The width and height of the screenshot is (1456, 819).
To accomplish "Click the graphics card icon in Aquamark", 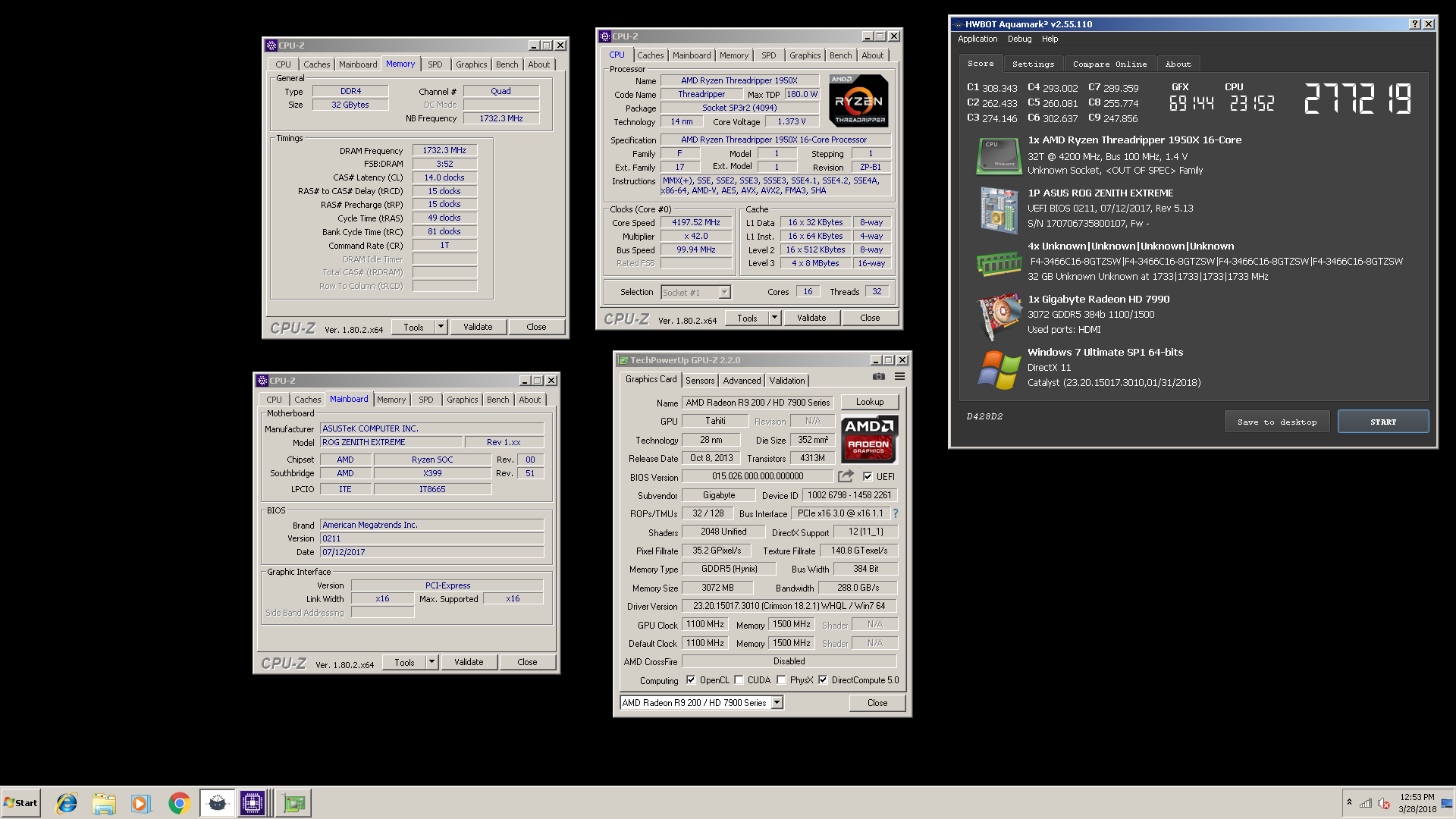I will [999, 316].
